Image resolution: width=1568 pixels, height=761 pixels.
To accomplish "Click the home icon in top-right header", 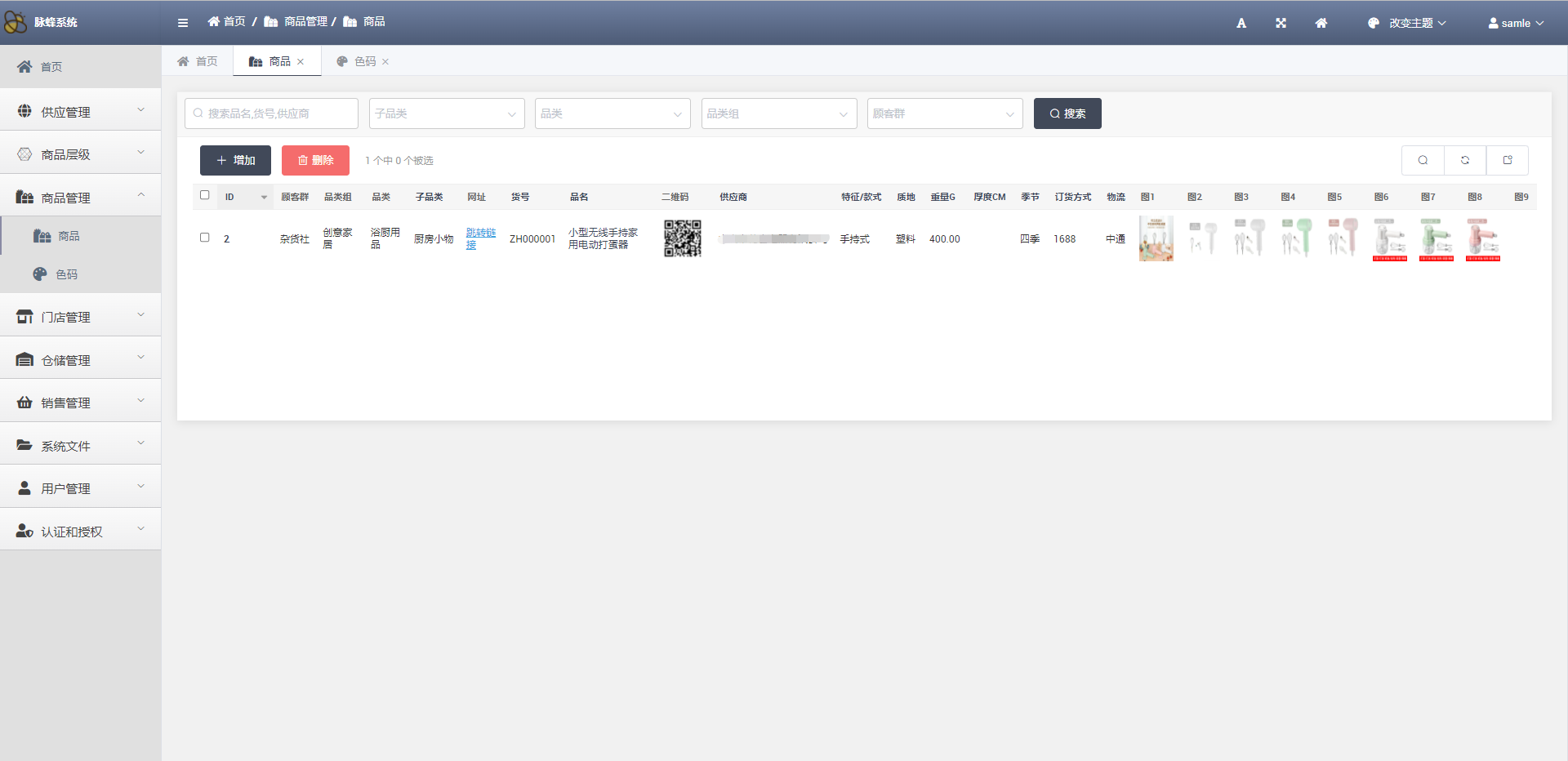I will tap(1321, 23).
